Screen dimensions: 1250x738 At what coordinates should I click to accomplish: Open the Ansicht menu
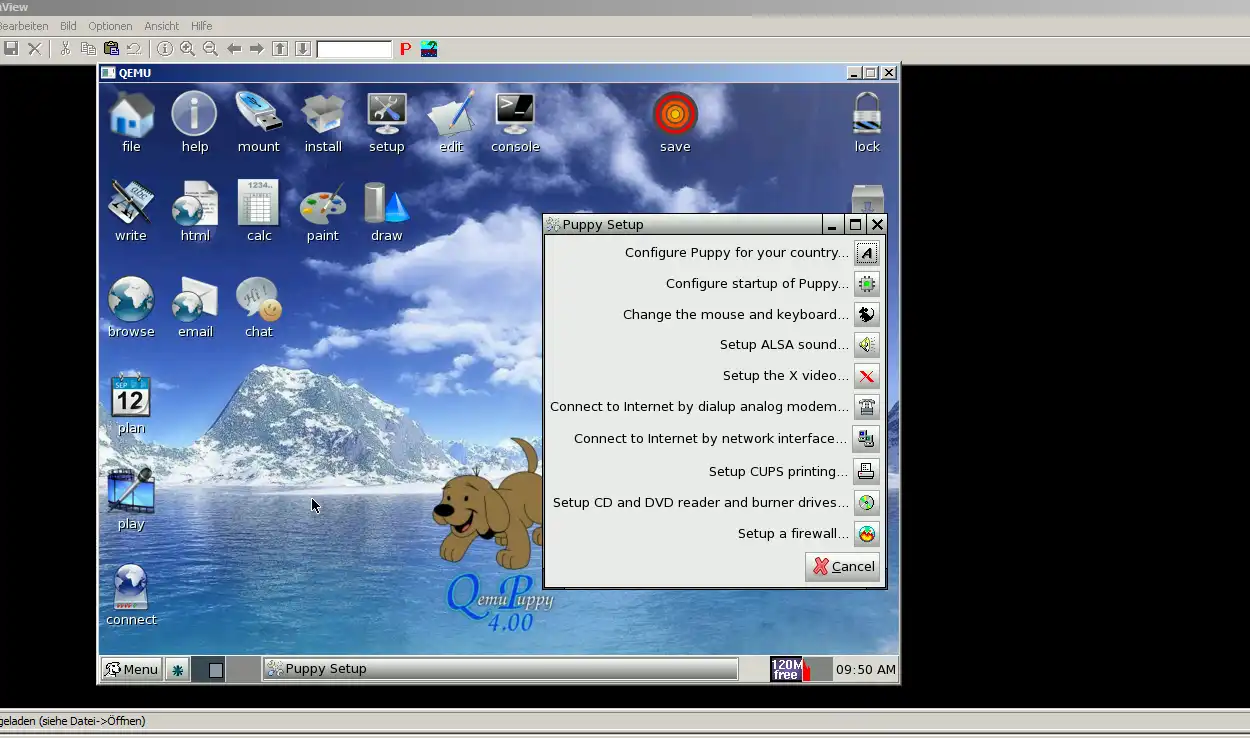(x=162, y=26)
